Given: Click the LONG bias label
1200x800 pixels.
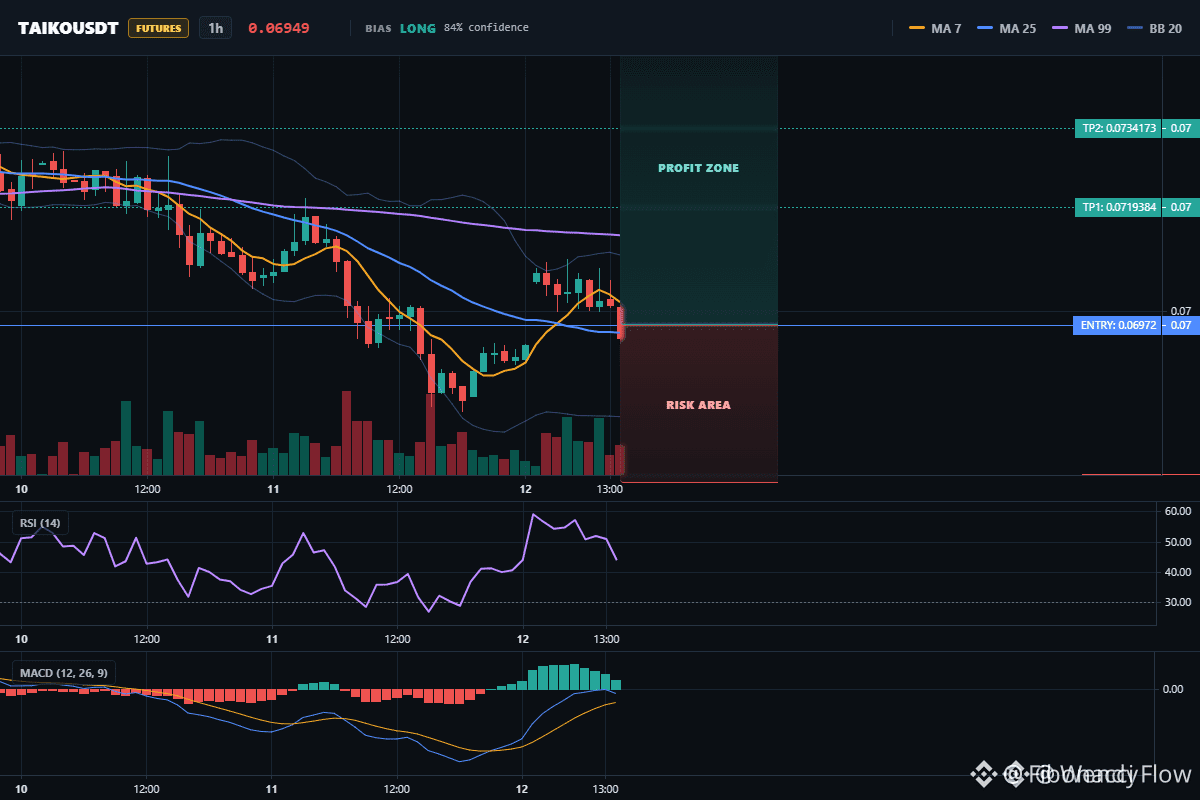Looking at the screenshot, I should [x=418, y=28].
